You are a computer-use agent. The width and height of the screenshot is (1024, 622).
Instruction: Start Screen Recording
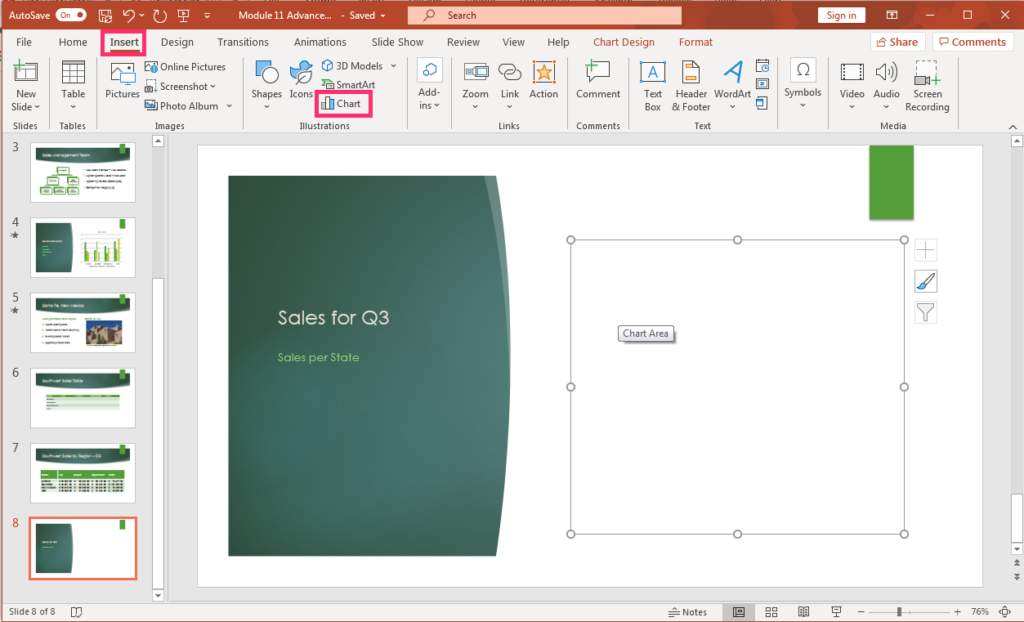pos(927,84)
